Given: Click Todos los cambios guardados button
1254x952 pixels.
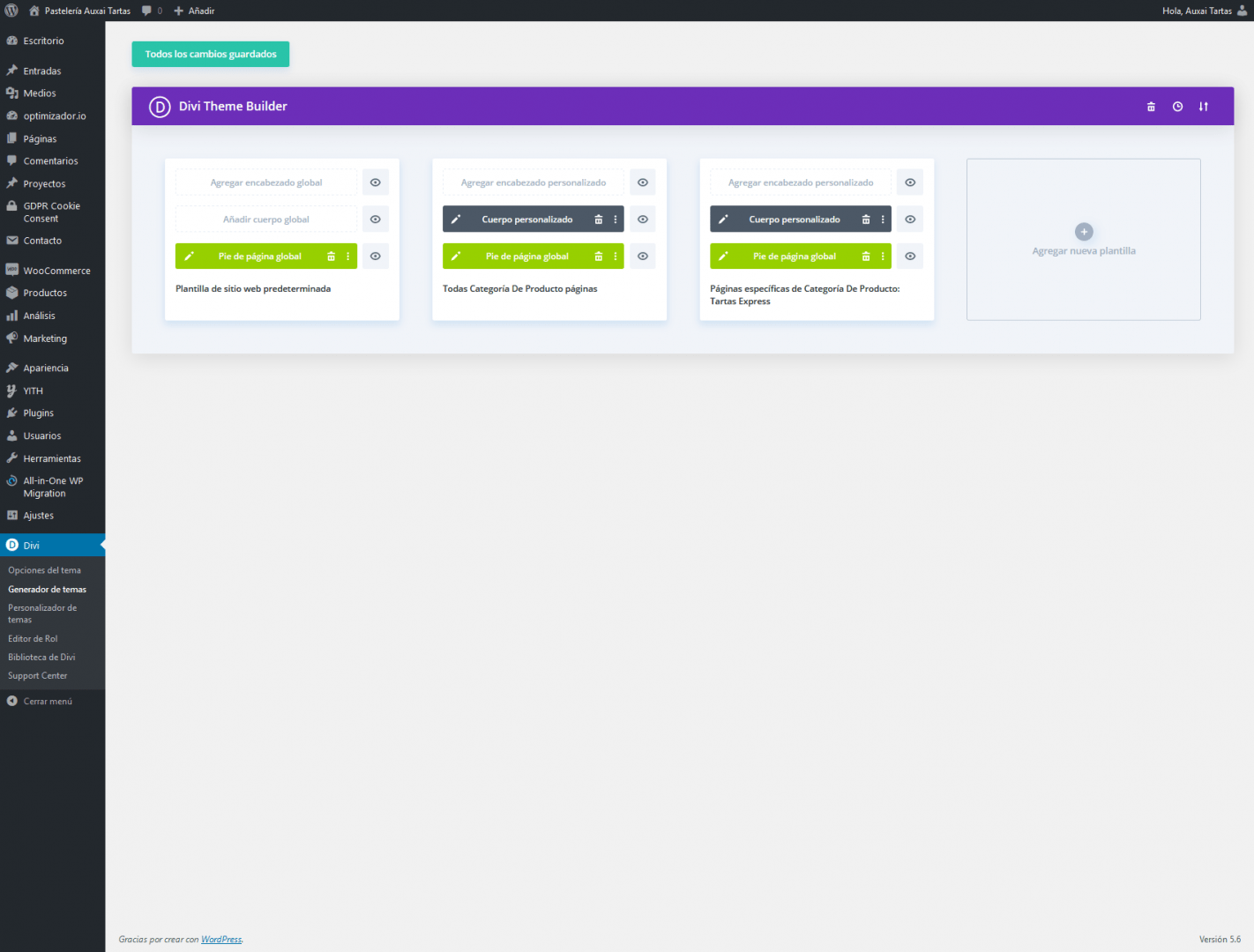Looking at the screenshot, I should click(211, 54).
